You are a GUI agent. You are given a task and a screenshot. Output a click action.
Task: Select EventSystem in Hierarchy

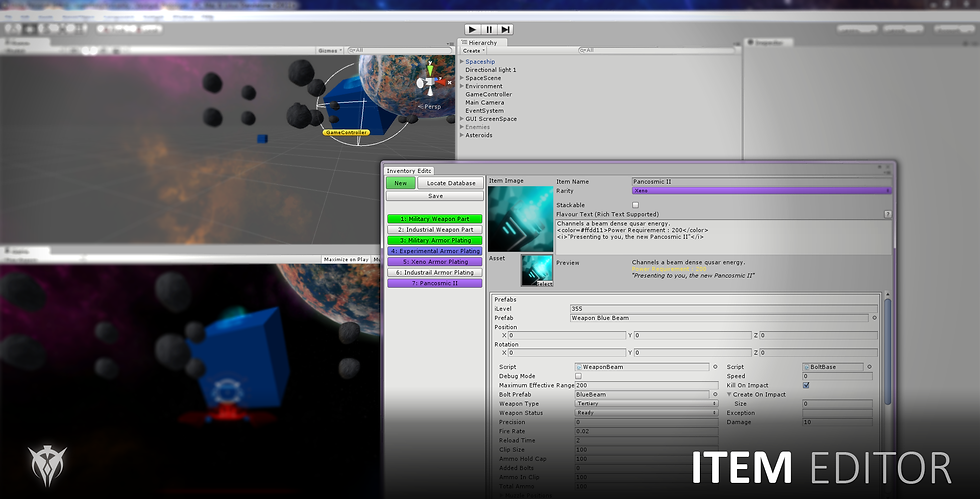click(x=484, y=111)
